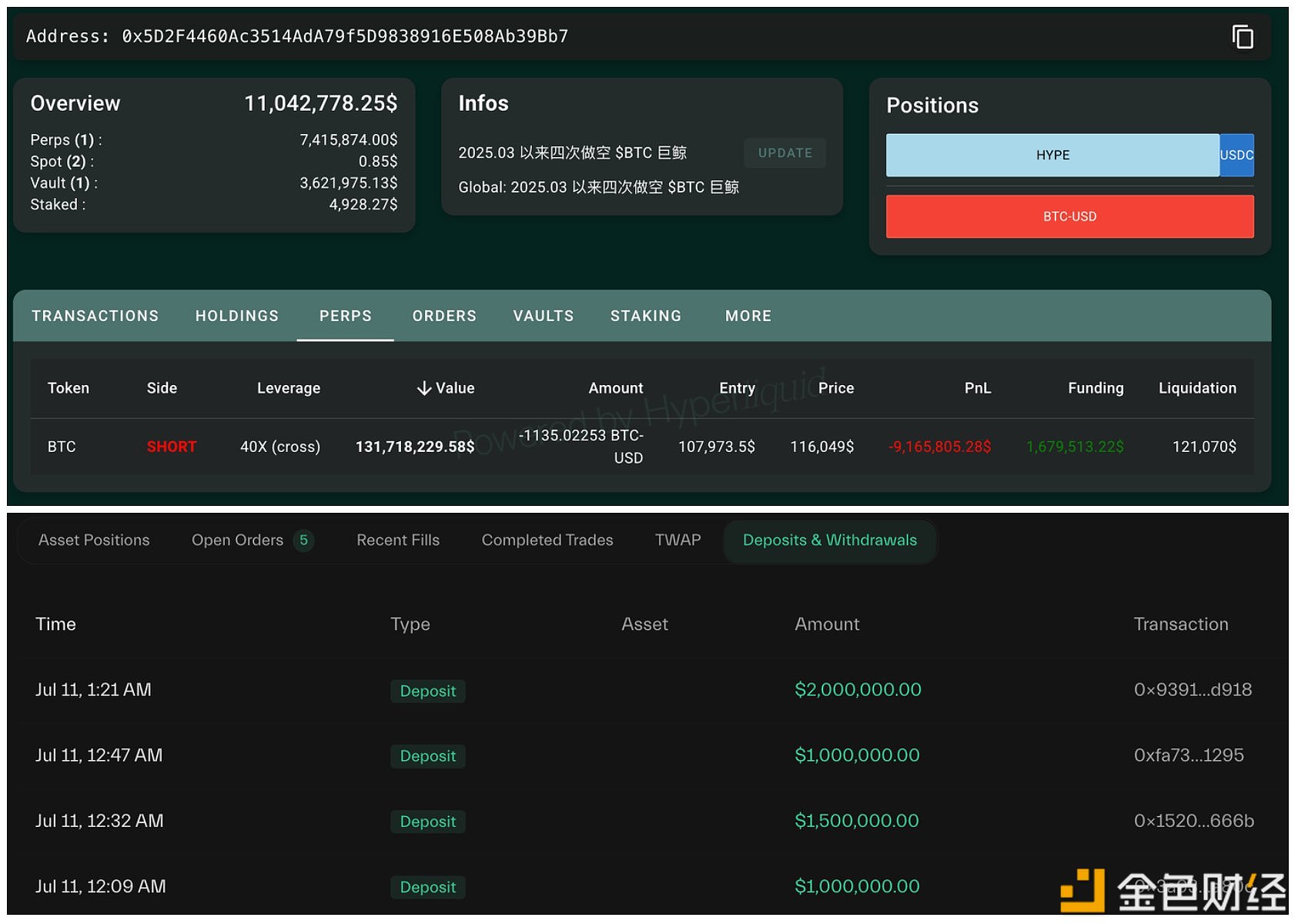Sort table by Liquidation column header
This screenshot has height=924, width=1298.
click(x=1196, y=388)
